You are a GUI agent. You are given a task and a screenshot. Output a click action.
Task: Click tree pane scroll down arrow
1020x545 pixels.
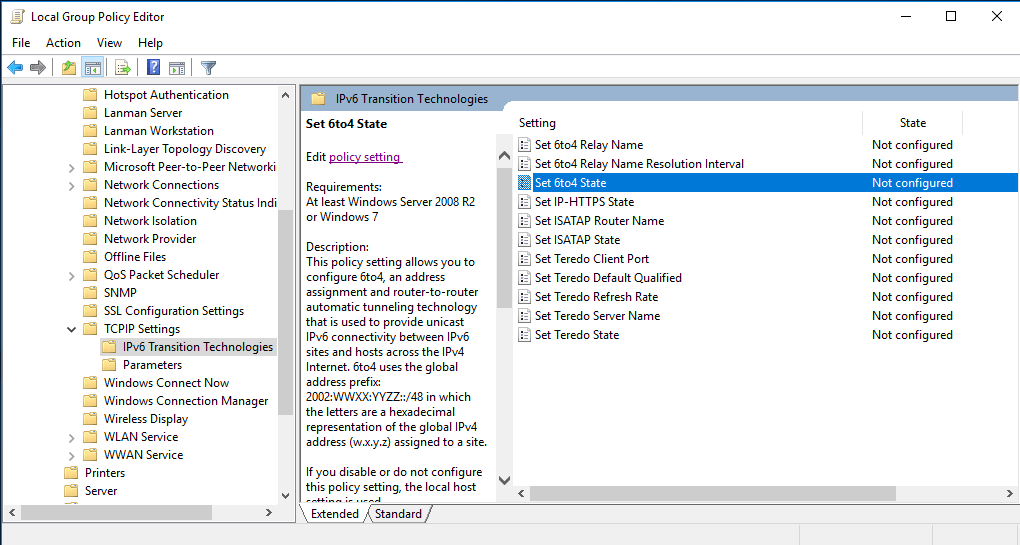pos(285,496)
